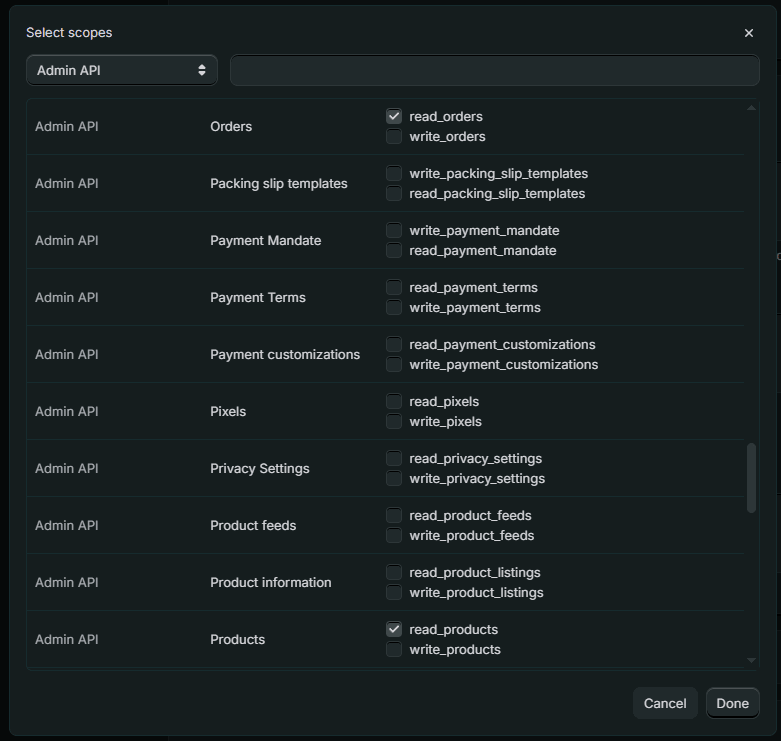Enable write_payment_customizations scope
The height and width of the screenshot is (741, 781).
tap(394, 364)
